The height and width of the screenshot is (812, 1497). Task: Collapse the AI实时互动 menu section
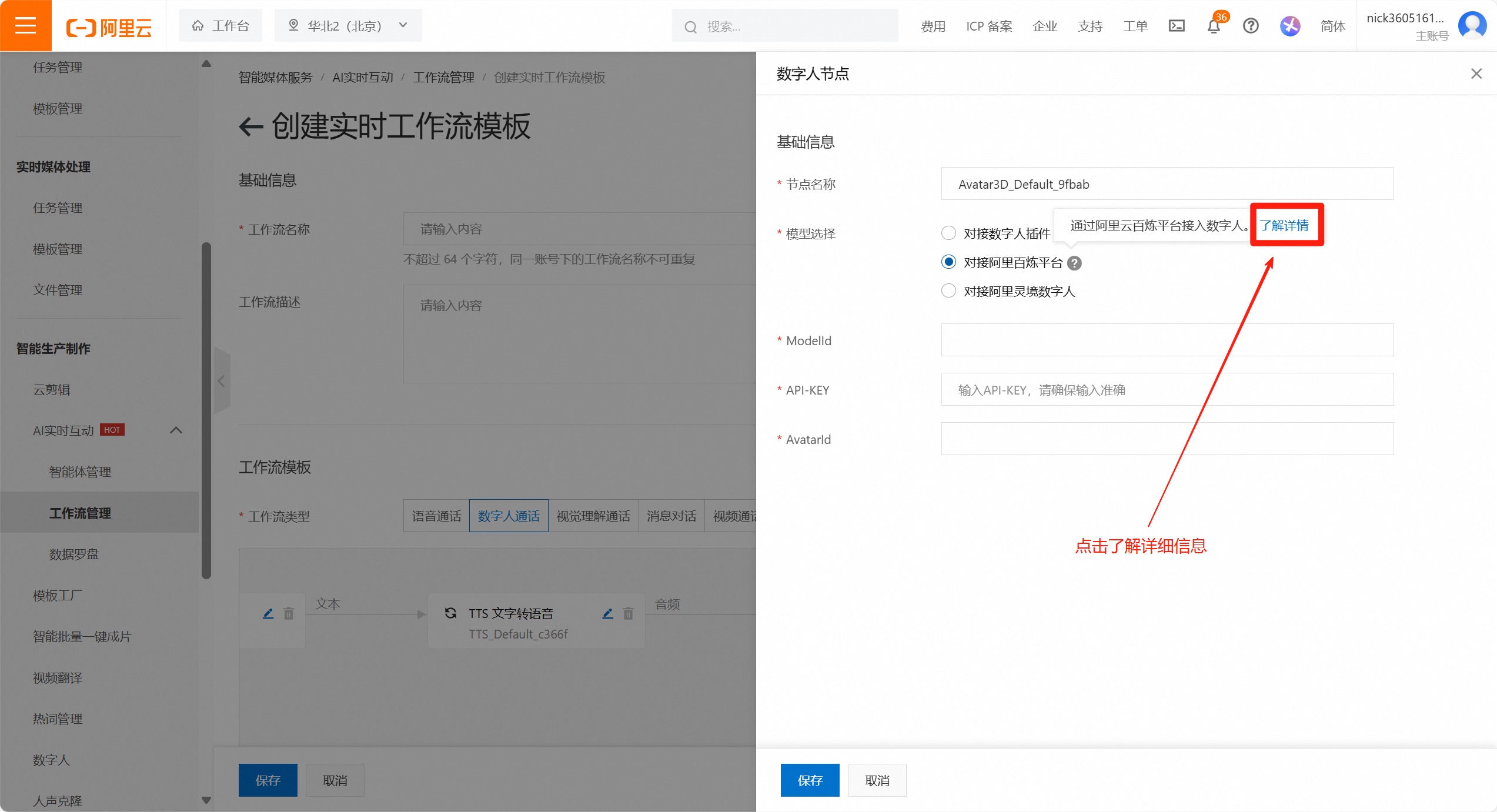(176, 430)
